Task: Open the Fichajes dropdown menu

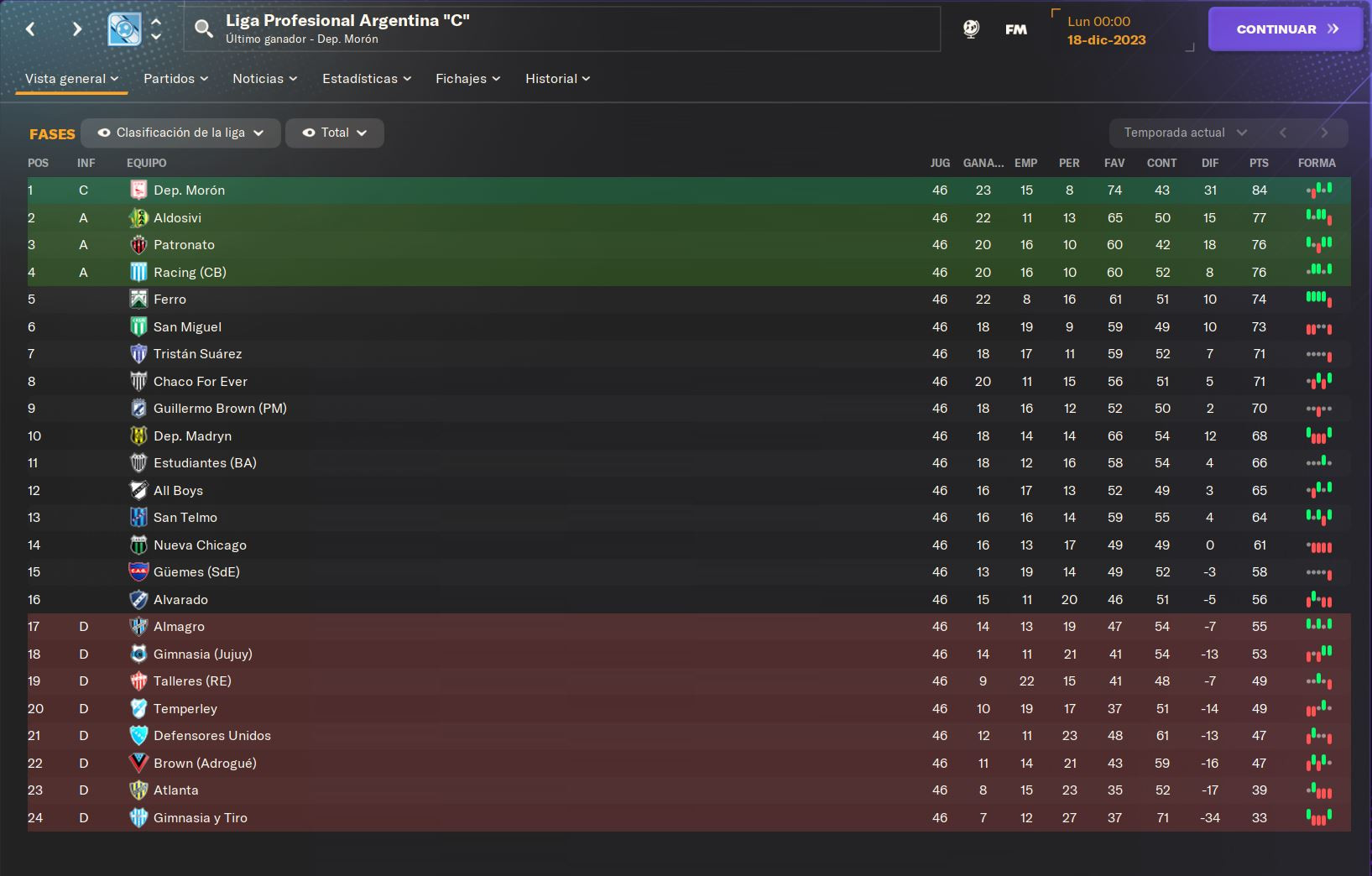Action: point(467,79)
